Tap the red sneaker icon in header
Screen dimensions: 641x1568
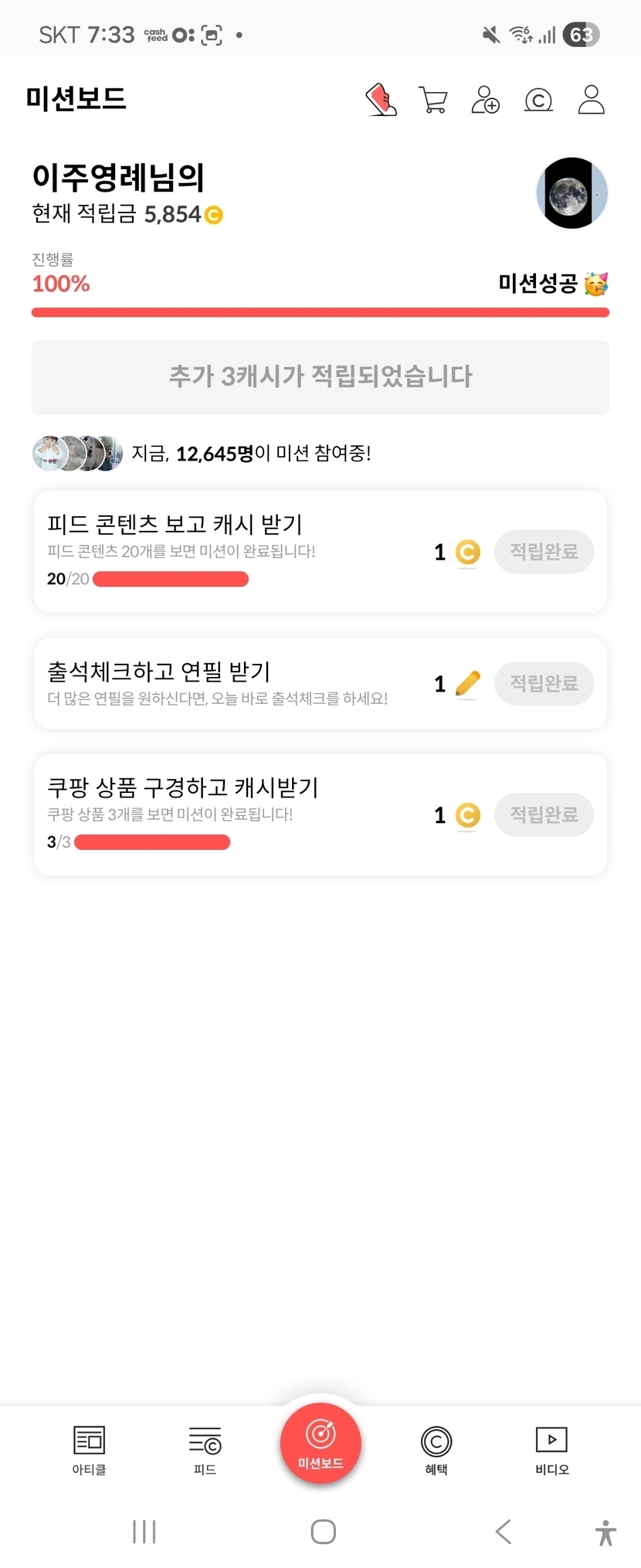point(381,100)
